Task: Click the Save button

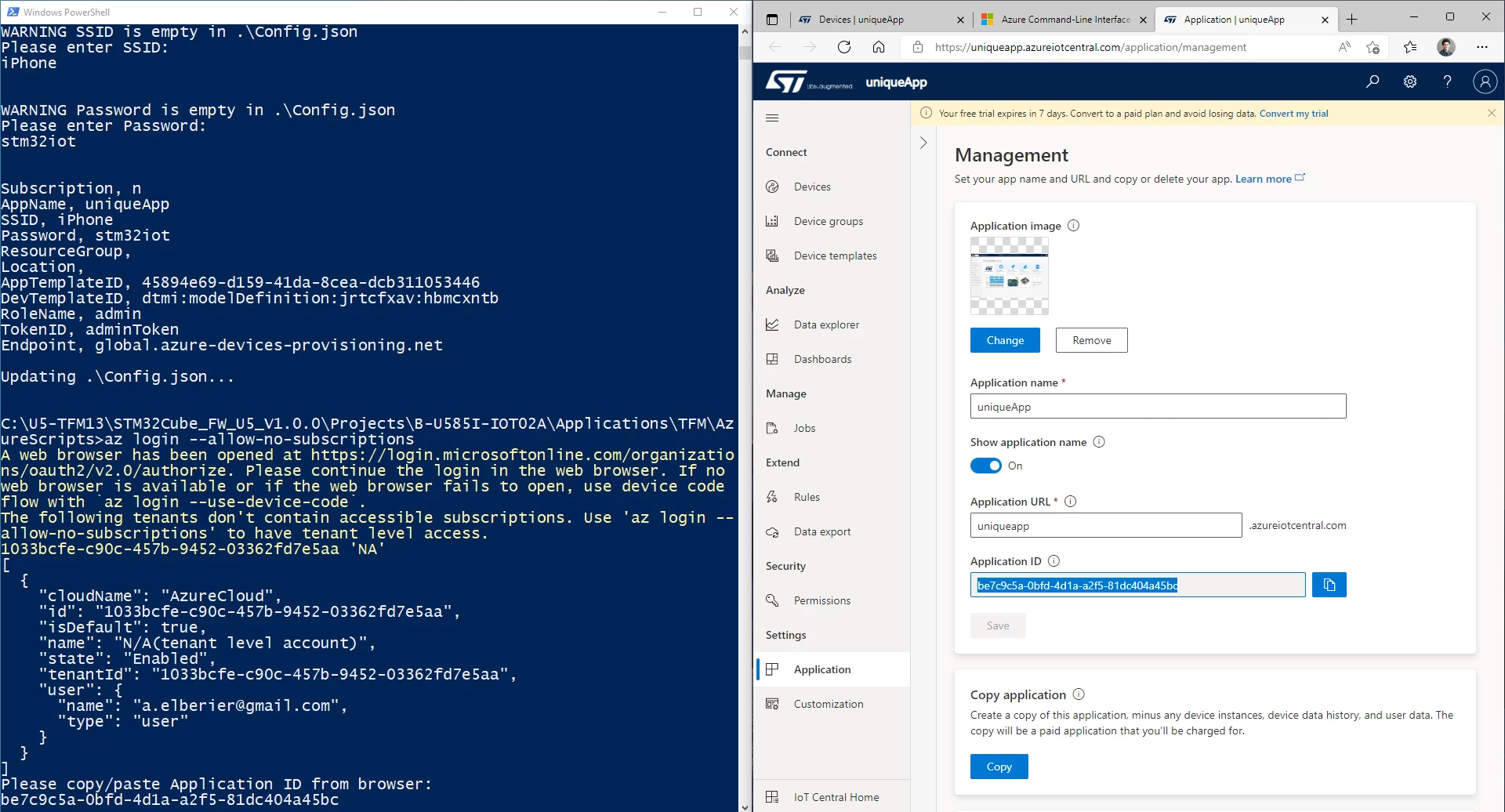Action: click(998, 625)
